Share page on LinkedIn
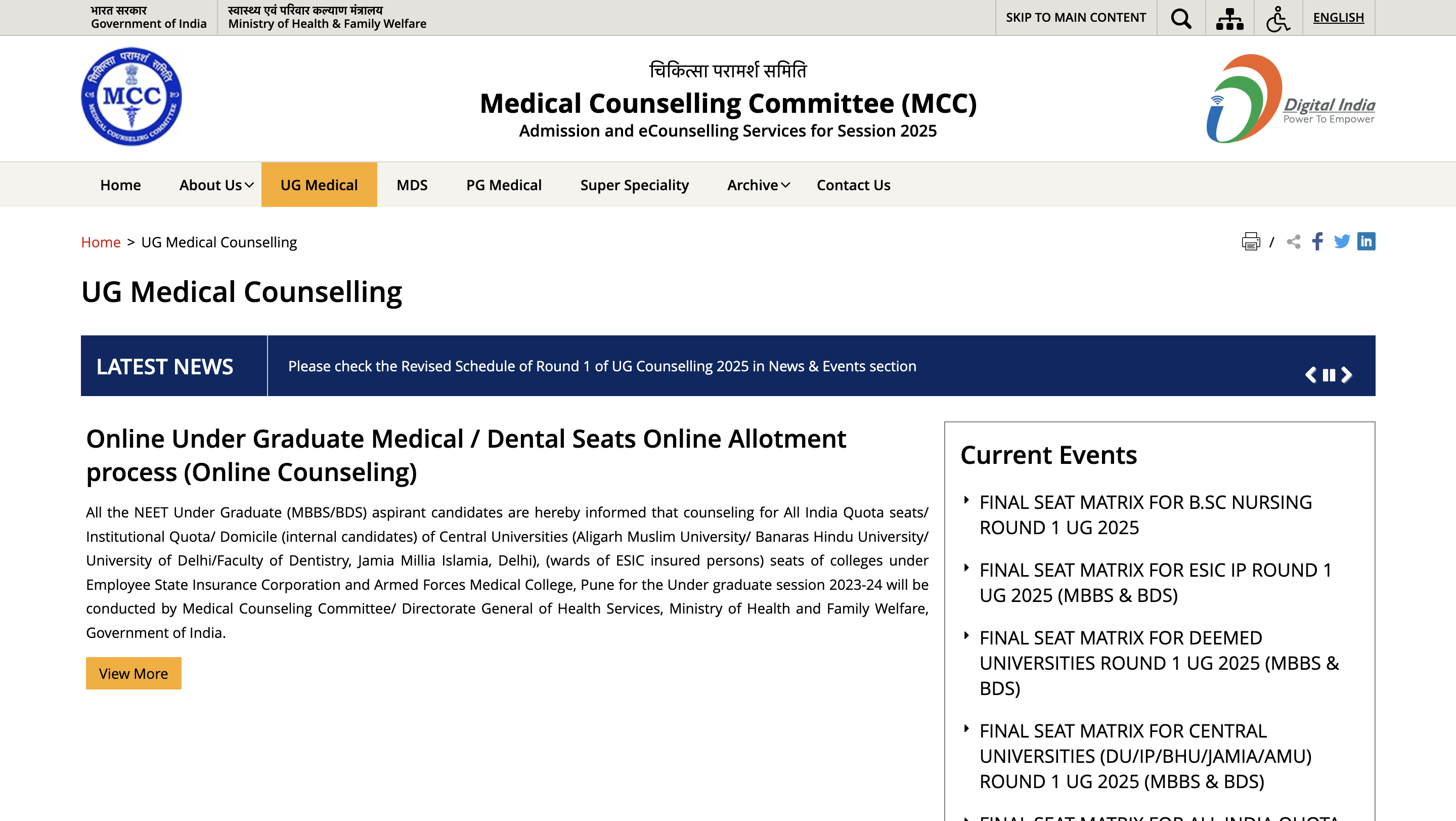The image size is (1456, 821). 1366,241
